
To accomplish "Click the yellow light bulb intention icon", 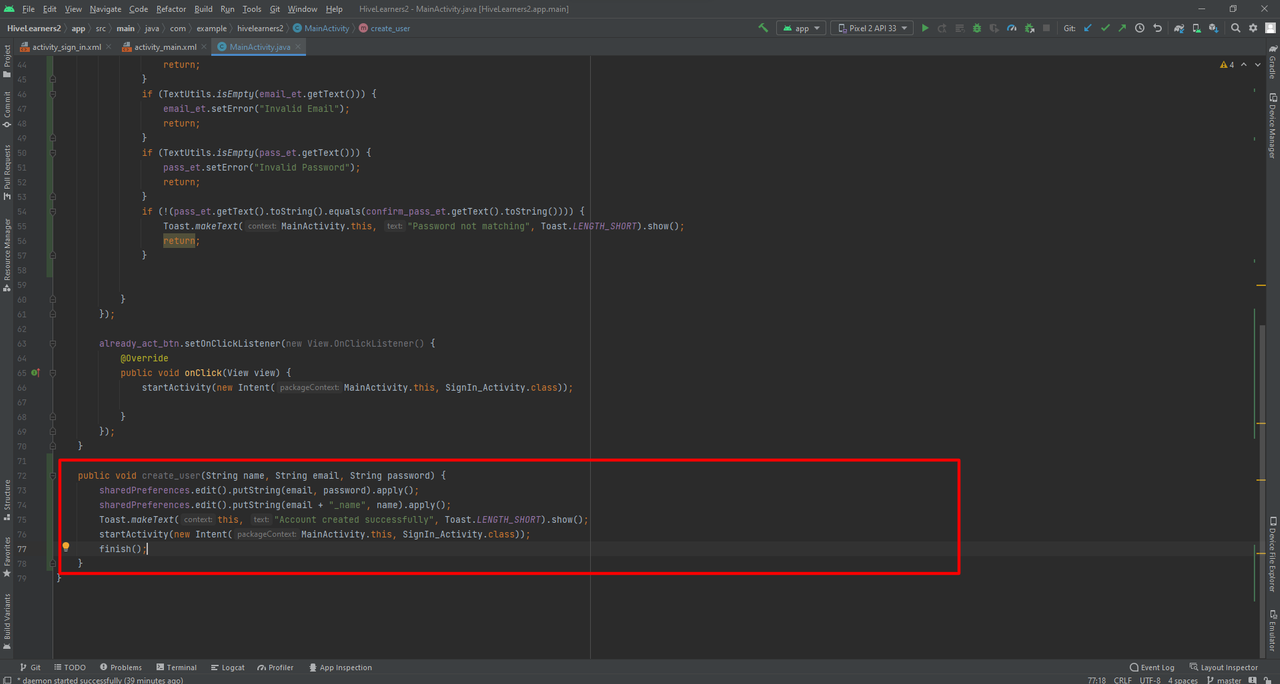I will click(x=66, y=548).
